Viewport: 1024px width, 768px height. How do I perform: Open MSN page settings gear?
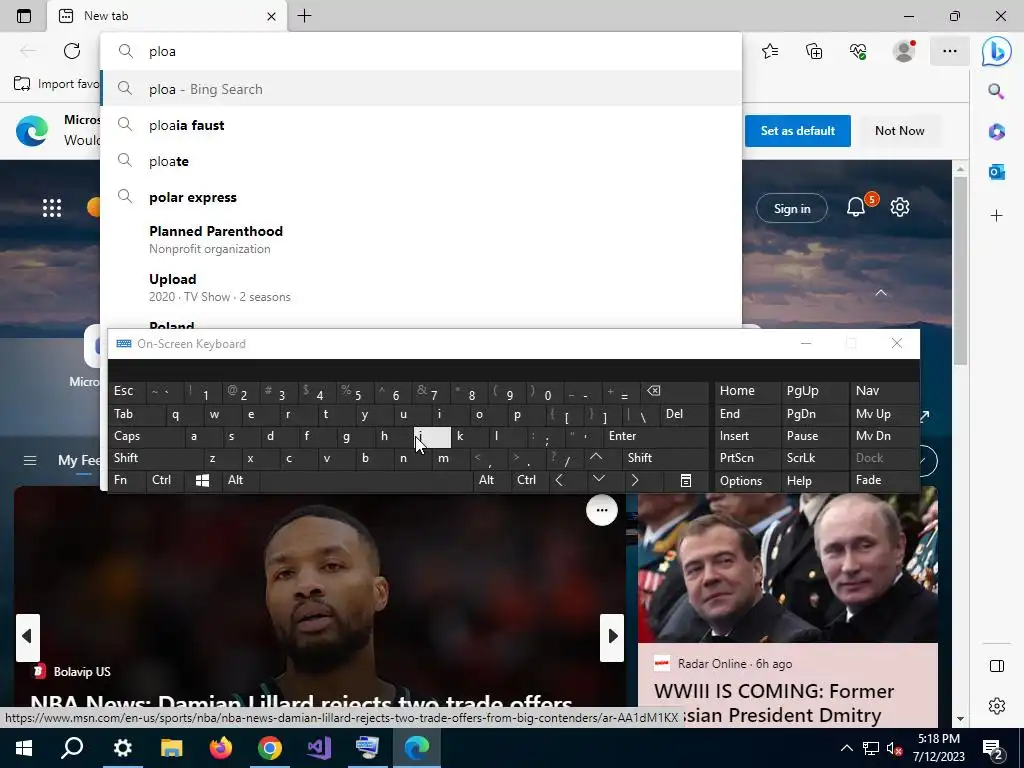click(900, 208)
